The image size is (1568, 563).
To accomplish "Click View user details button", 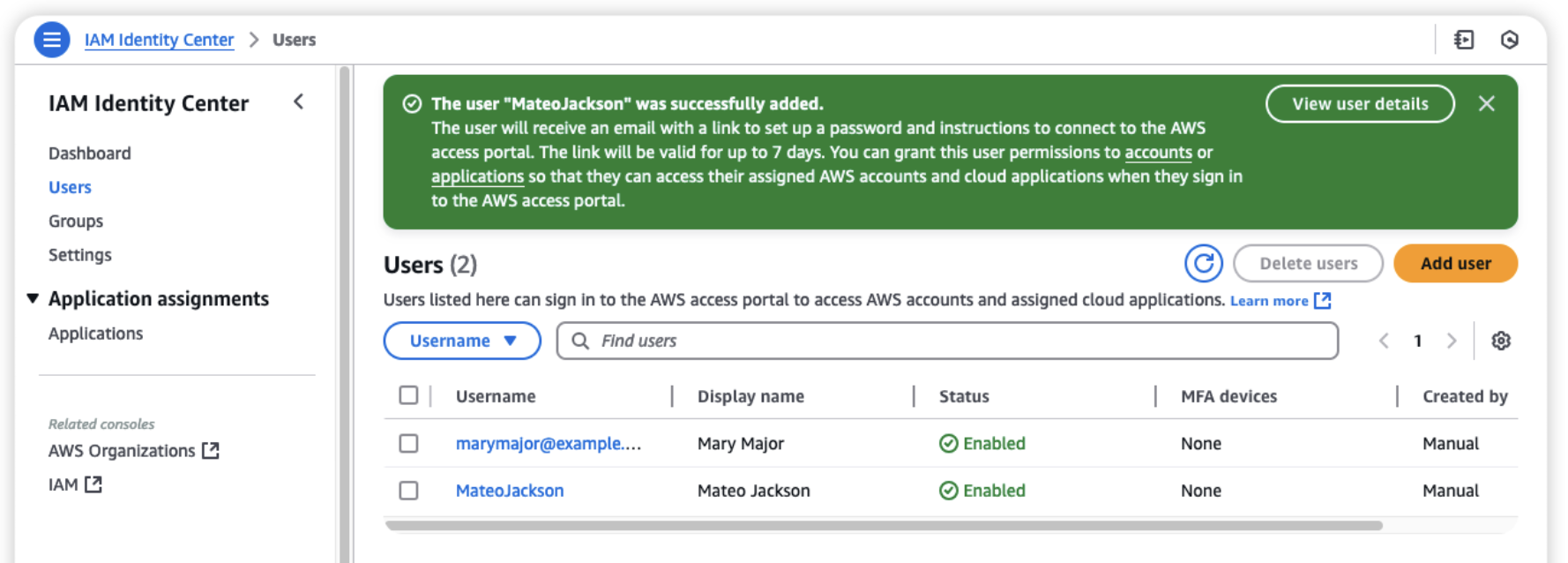I will click(x=1360, y=104).
